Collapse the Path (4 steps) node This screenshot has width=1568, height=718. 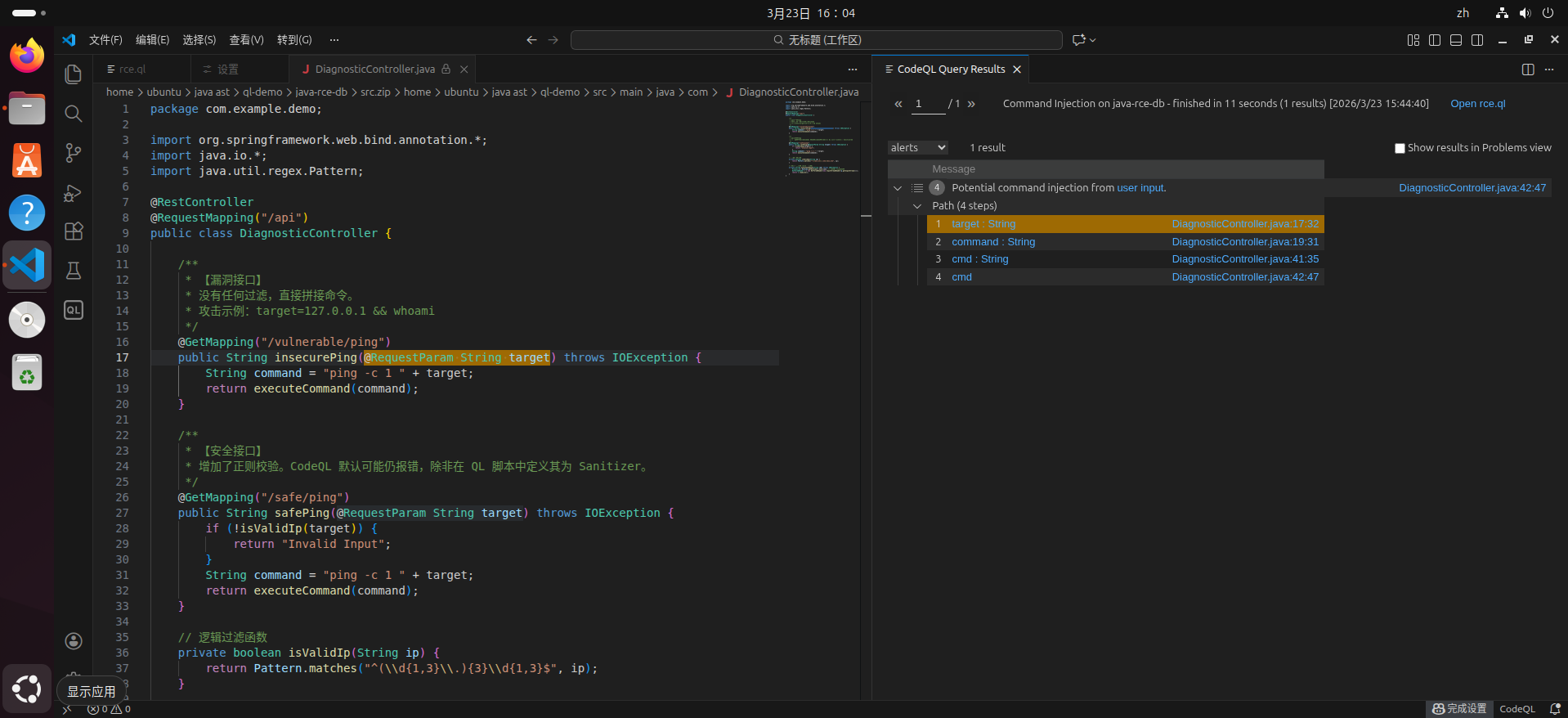pyautogui.click(x=917, y=206)
